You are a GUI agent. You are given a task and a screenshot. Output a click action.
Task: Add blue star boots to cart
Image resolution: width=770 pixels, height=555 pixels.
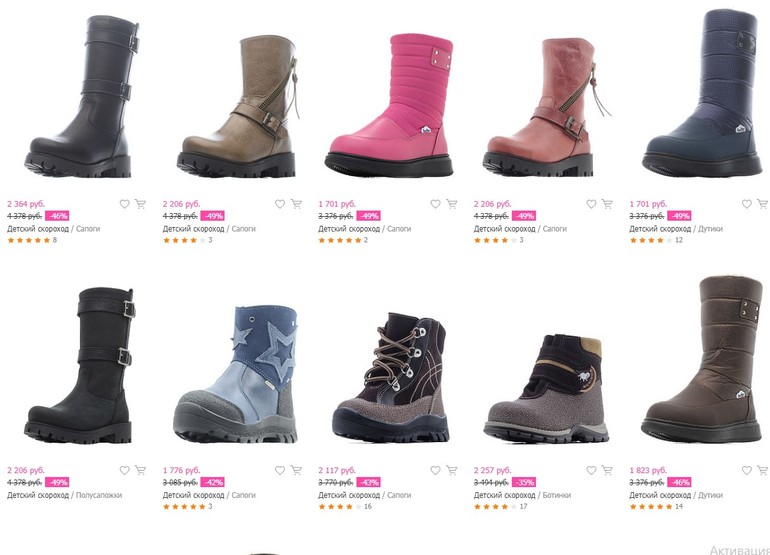click(x=296, y=470)
